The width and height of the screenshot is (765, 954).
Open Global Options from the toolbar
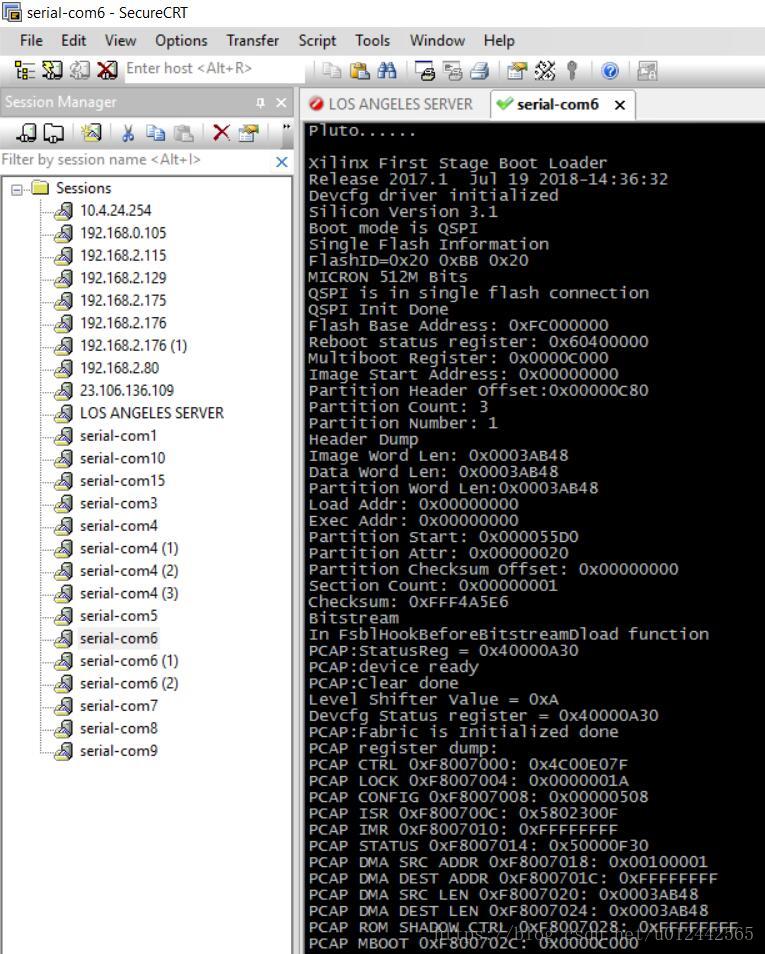(545, 71)
